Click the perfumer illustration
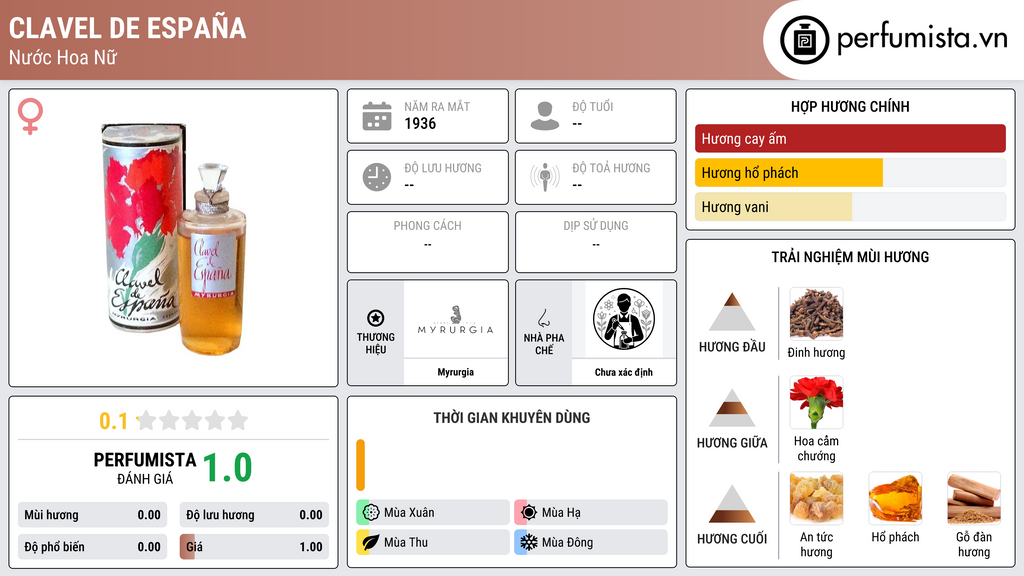Image resolution: width=1024 pixels, height=576 pixels. point(624,319)
